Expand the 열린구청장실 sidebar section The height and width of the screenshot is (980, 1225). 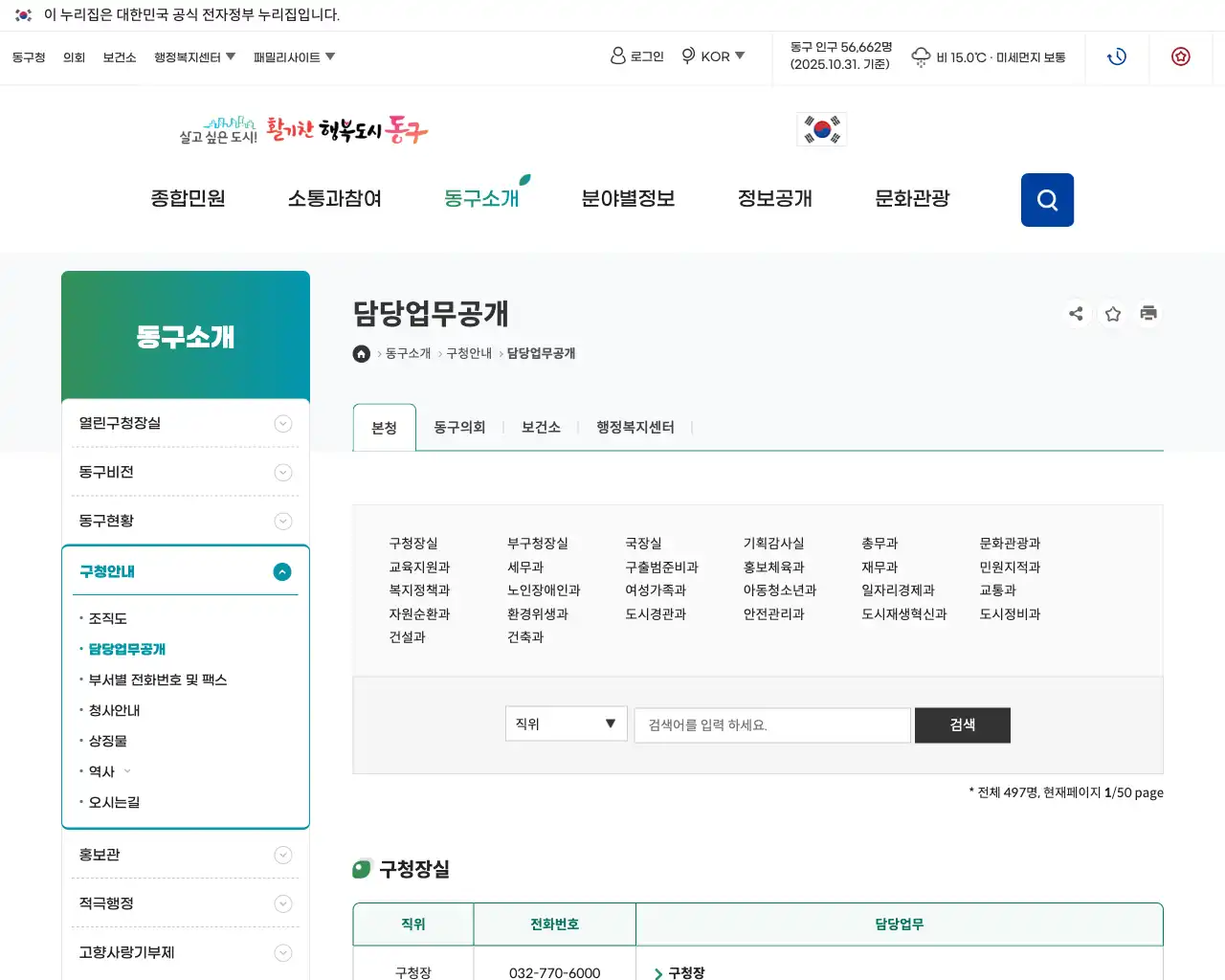point(282,423)
